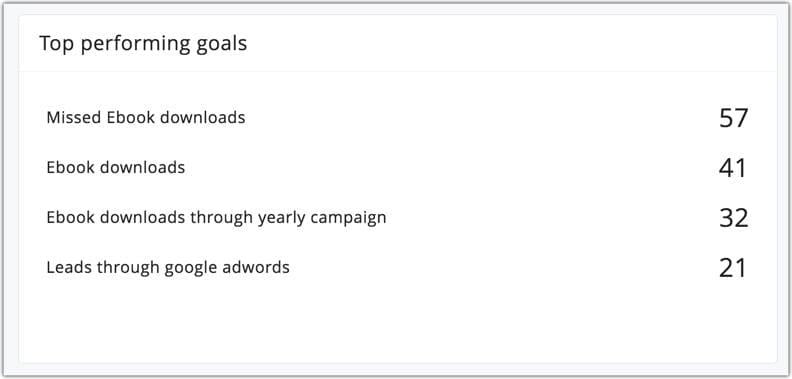Viewport: 792px width, 379px height.
Task: Click the word "Missed" in the first goal
Action: [x=74, y=118]
